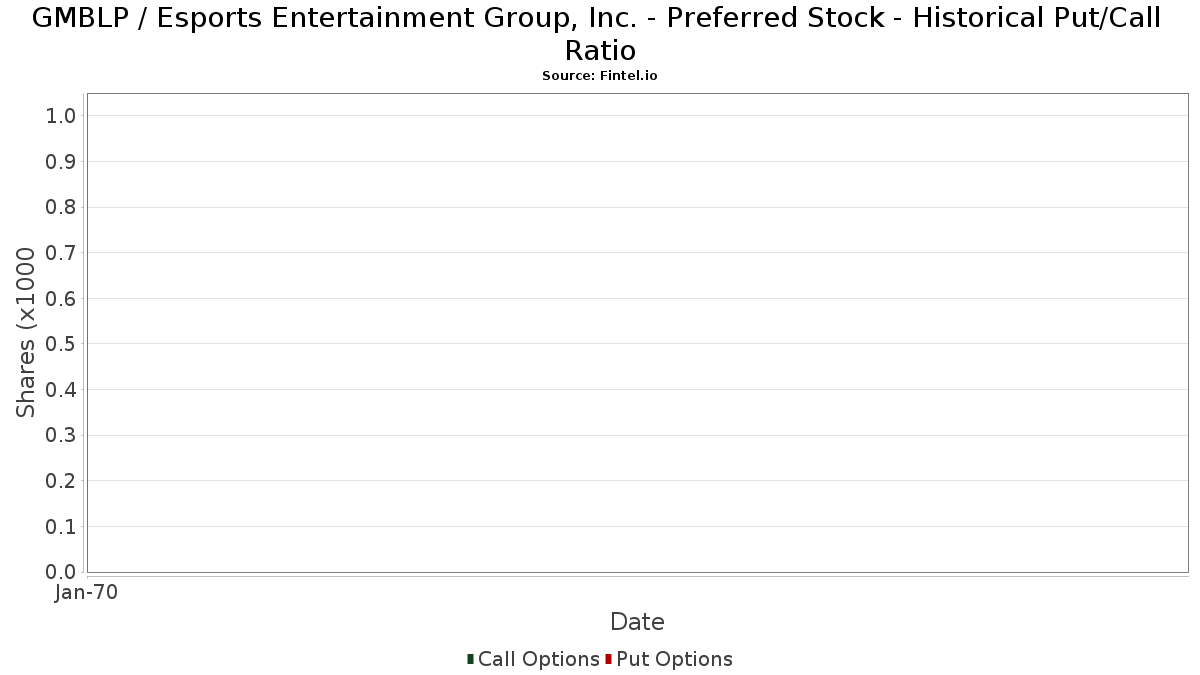Click the 0.2 y-axis tick label
1200x675 pixels.
[x=61, y=481]
